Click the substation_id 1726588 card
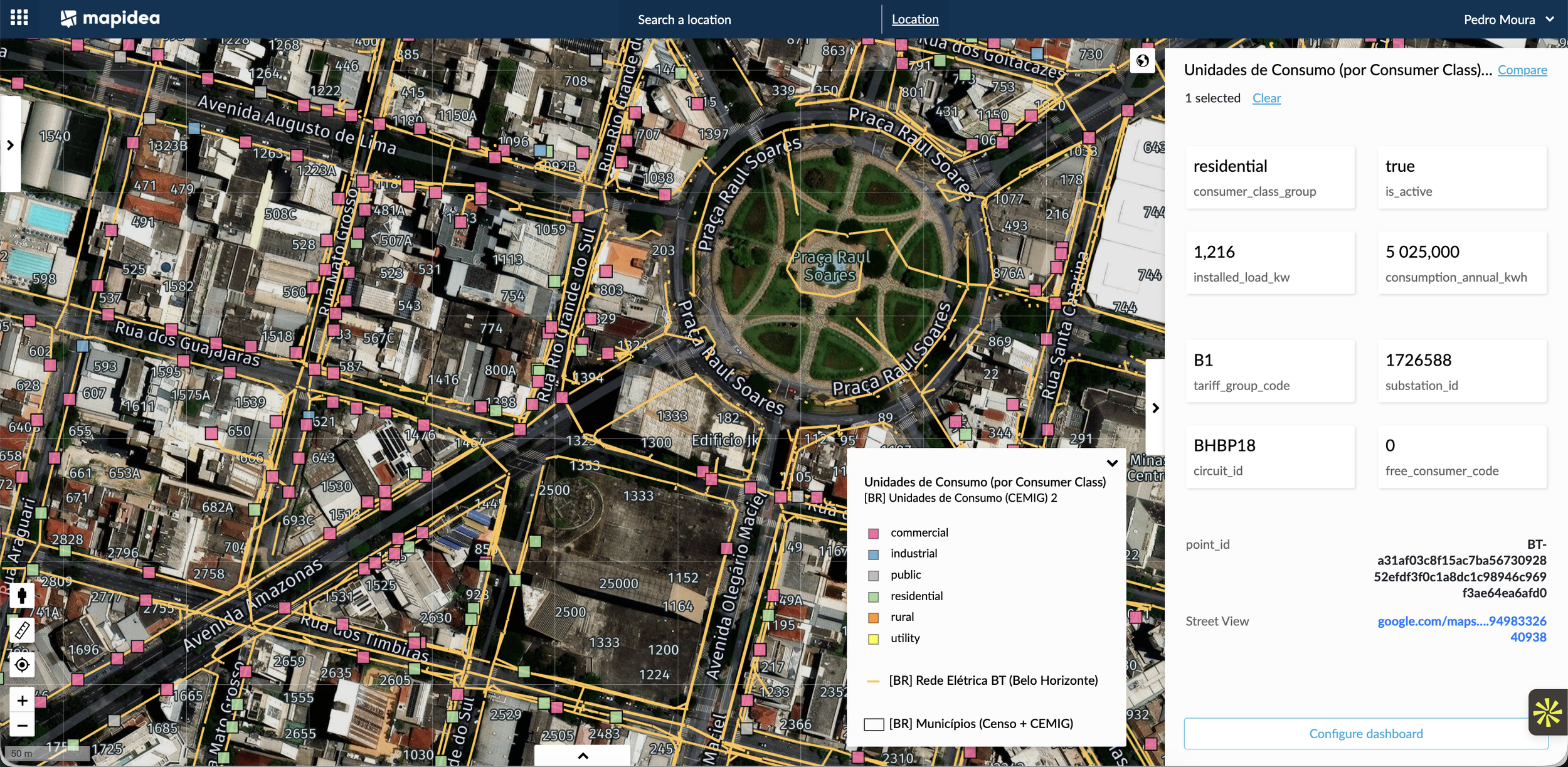 click(1462, 371)
